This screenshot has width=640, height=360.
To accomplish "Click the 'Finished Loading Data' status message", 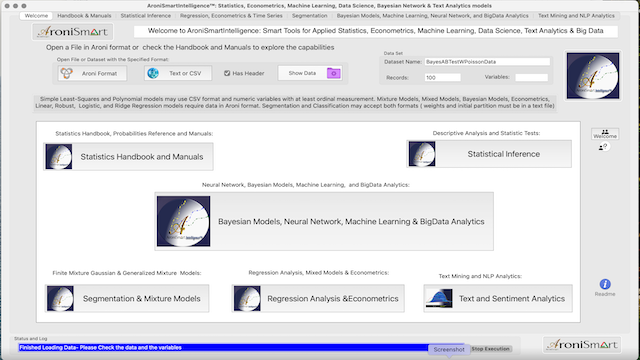I will pyautogui.click(x=100, y=348).
